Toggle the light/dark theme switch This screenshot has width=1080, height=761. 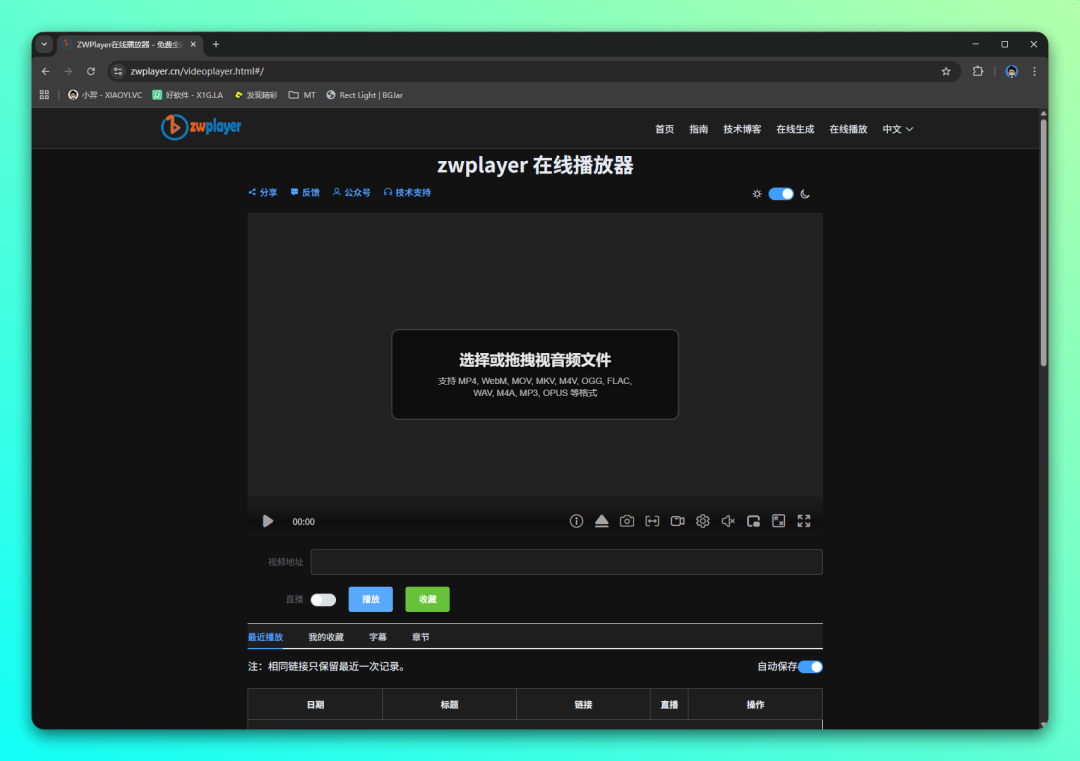781,194
